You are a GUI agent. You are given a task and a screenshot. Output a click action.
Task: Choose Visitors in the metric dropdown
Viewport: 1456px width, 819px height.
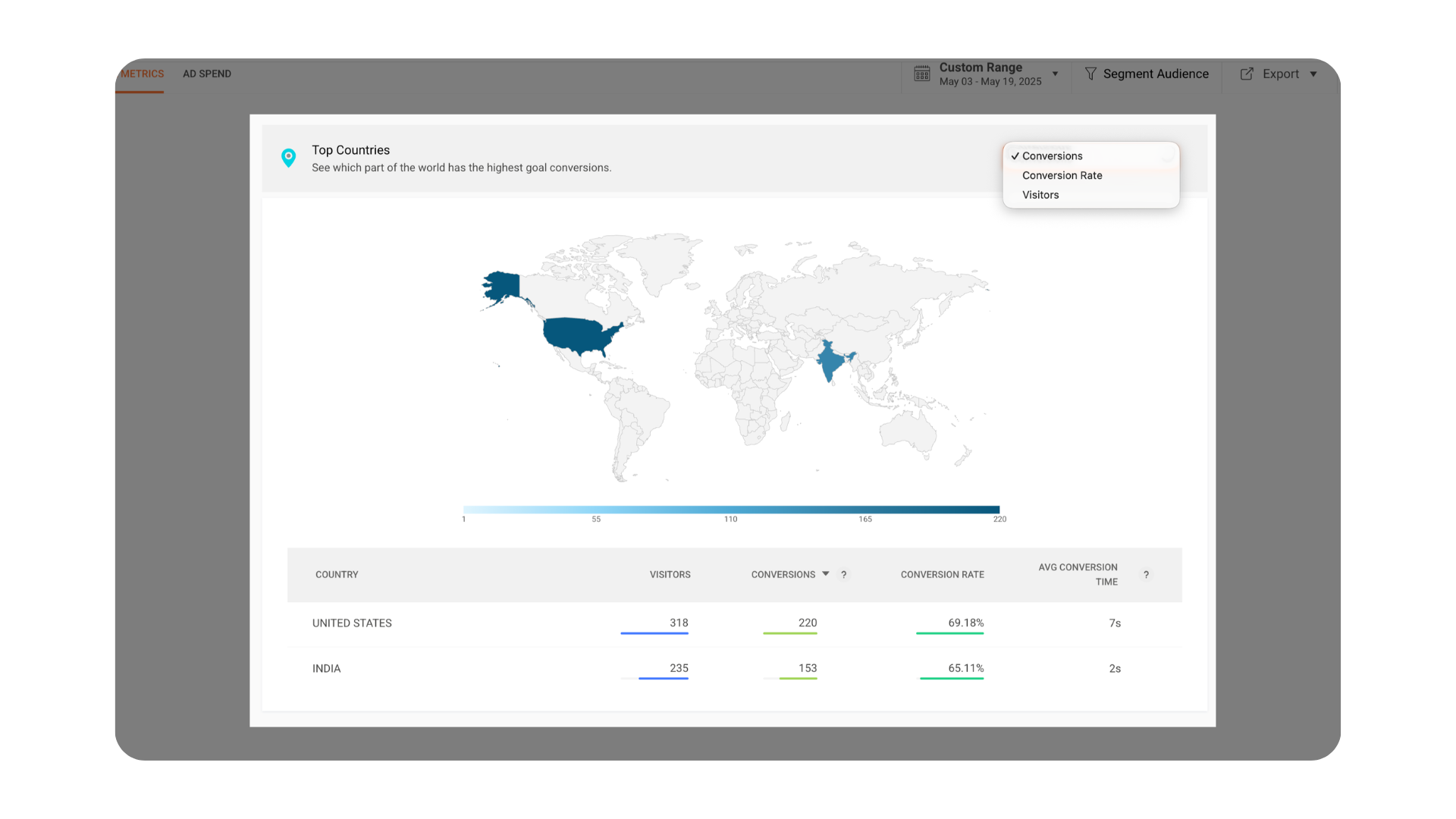point(1040,195)
